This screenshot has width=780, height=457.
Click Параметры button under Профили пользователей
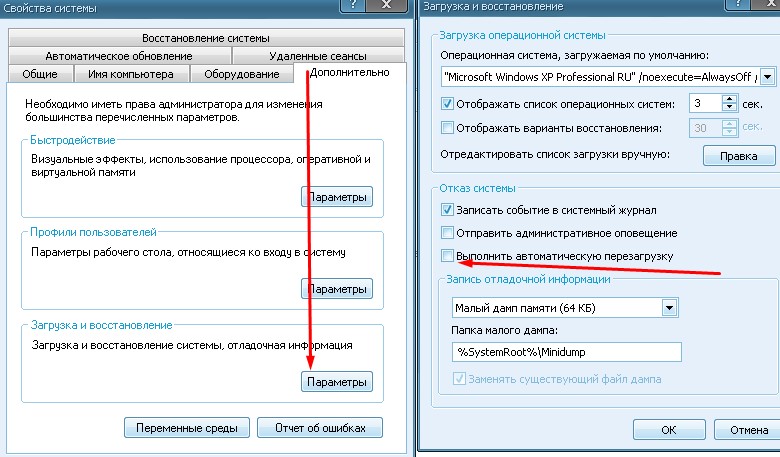337,289
